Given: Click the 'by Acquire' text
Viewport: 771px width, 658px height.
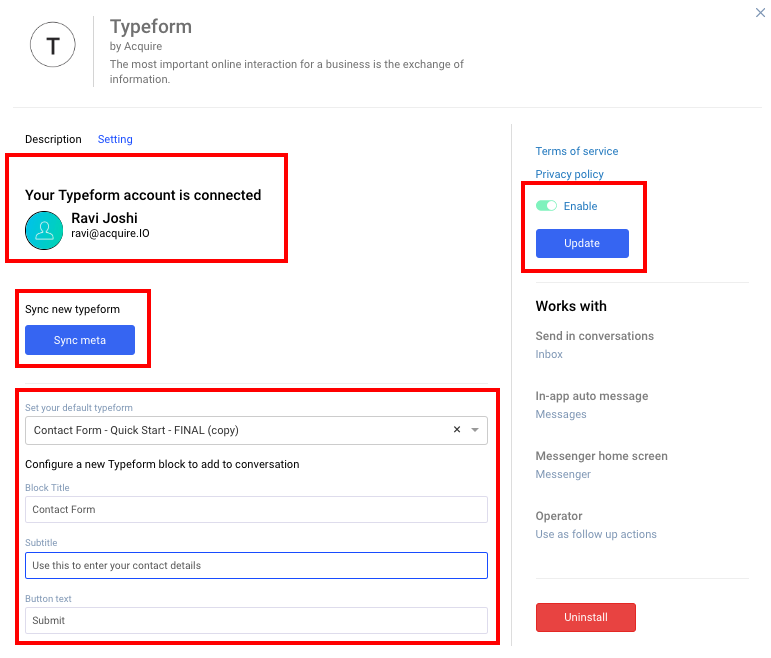Looking at the screenshot, I should (136, 46).
